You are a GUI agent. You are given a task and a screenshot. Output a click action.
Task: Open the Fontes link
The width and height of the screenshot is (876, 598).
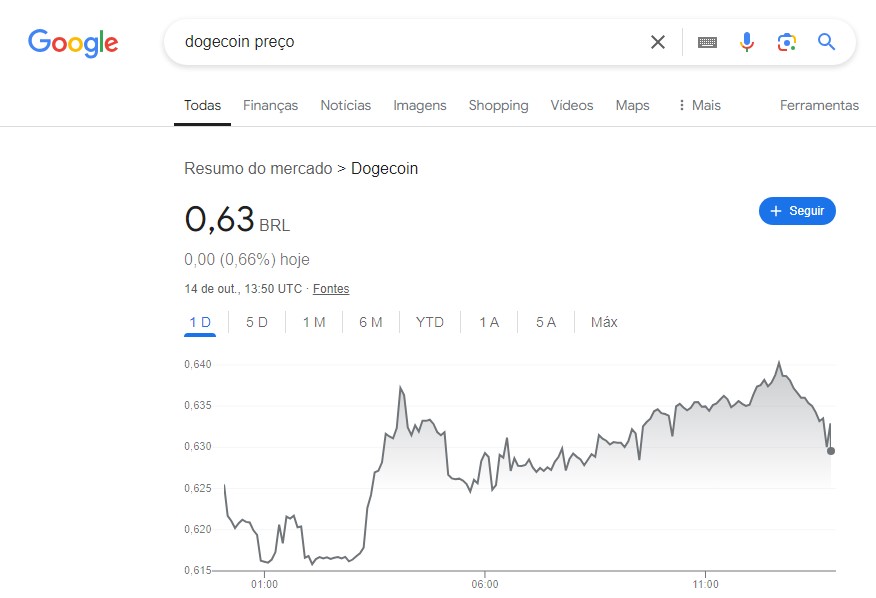click(x=331, y=289)
